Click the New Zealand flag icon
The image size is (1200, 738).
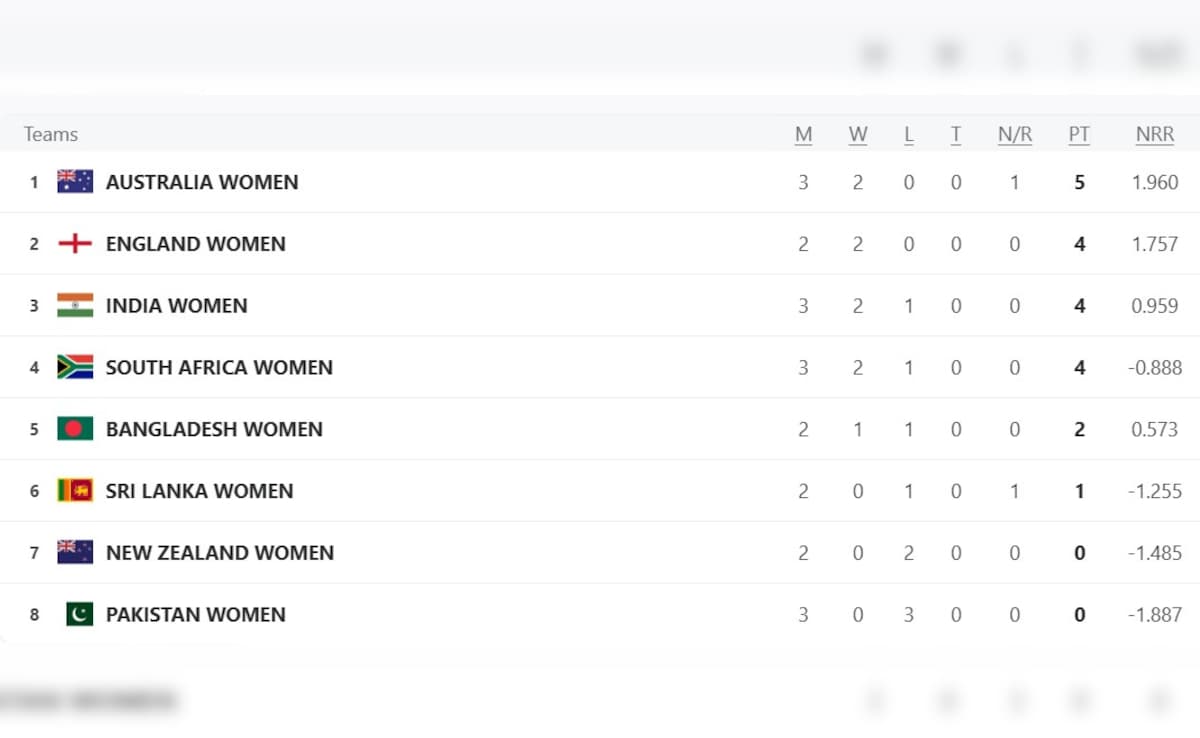click(x=75, y=552)
